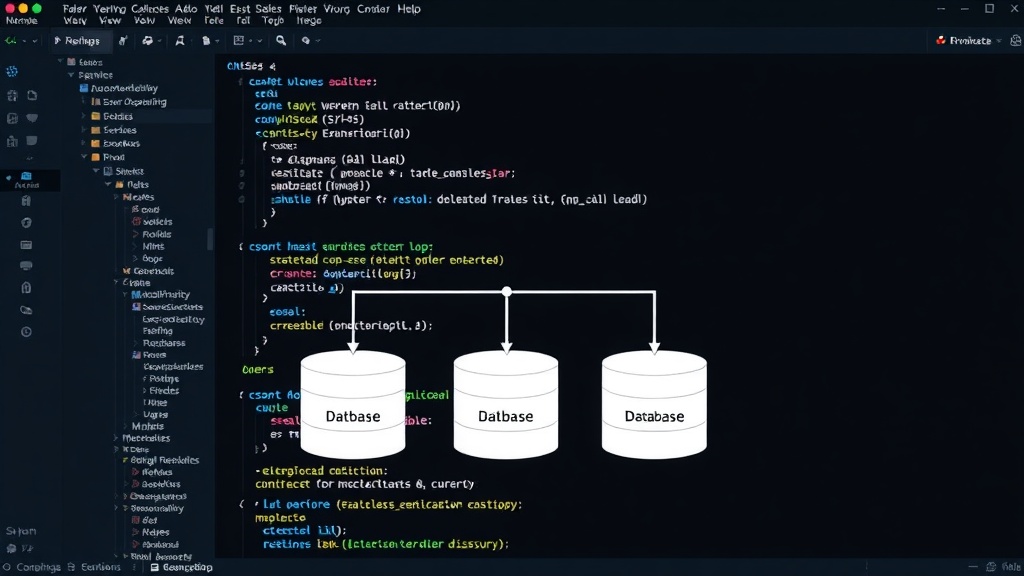Select the Rolkts item in the tree
The height and width of the screenshot is (576, 1024).
coord(157,234)
